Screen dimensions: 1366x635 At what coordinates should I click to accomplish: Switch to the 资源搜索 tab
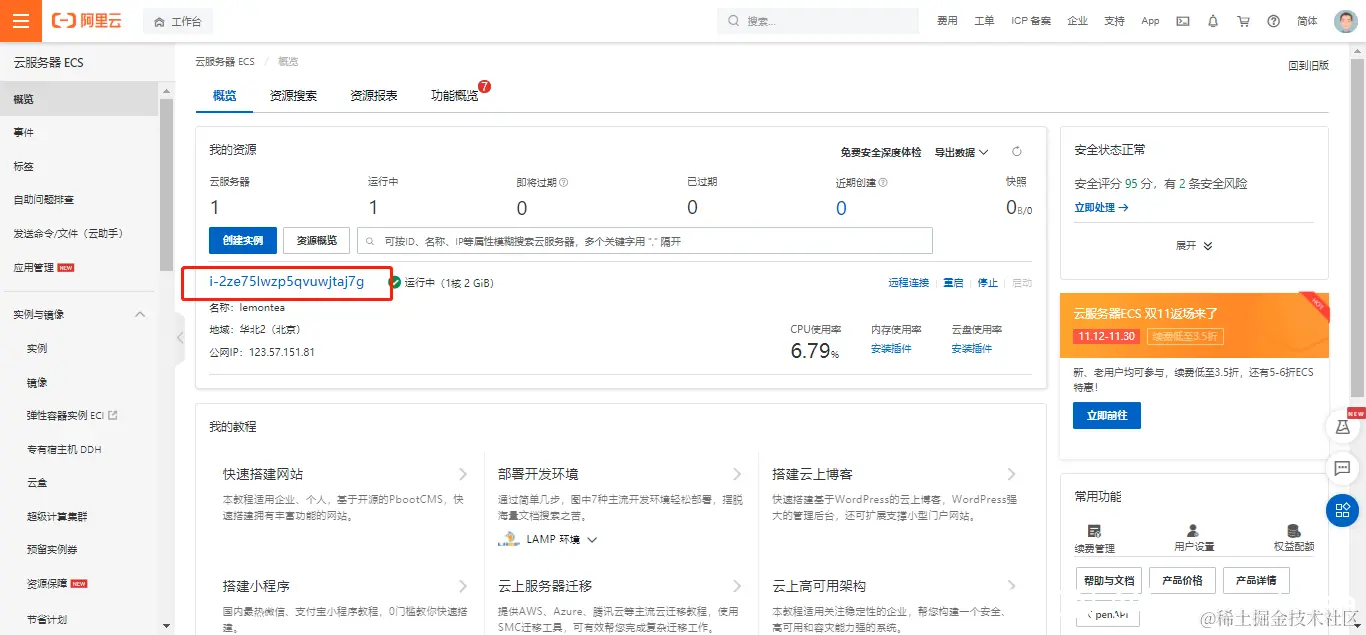tap(293, 95)
